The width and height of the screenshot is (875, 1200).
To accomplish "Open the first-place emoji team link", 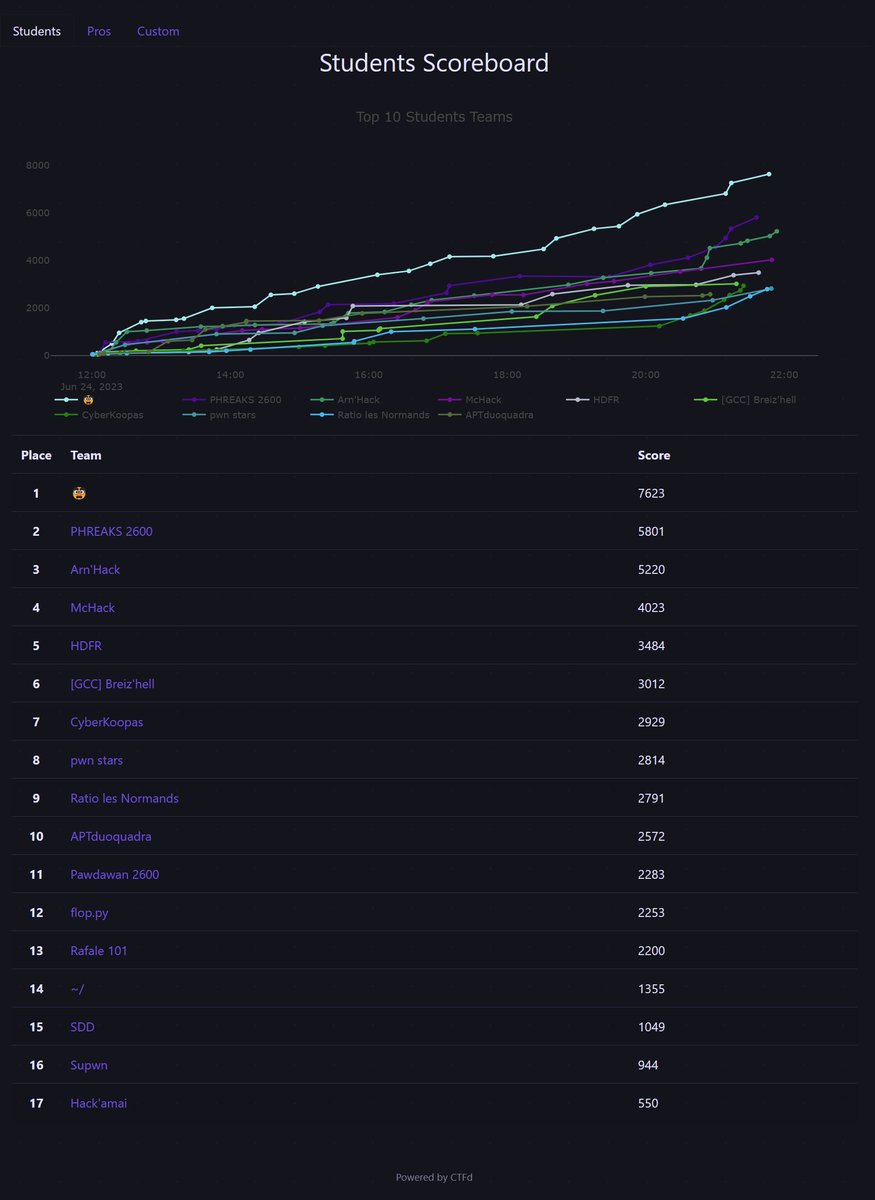I will [78, 493].
